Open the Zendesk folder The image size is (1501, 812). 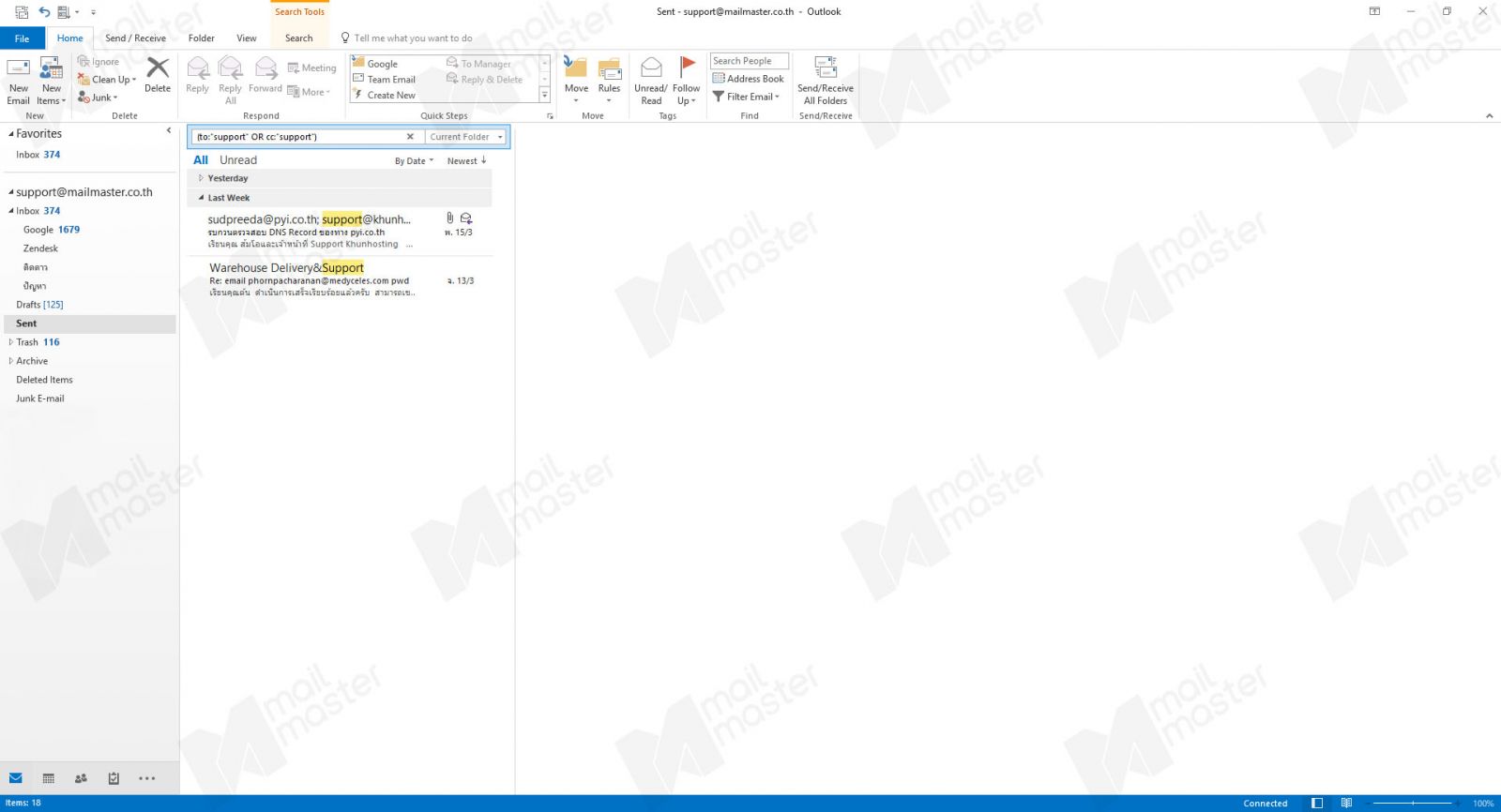40,248
